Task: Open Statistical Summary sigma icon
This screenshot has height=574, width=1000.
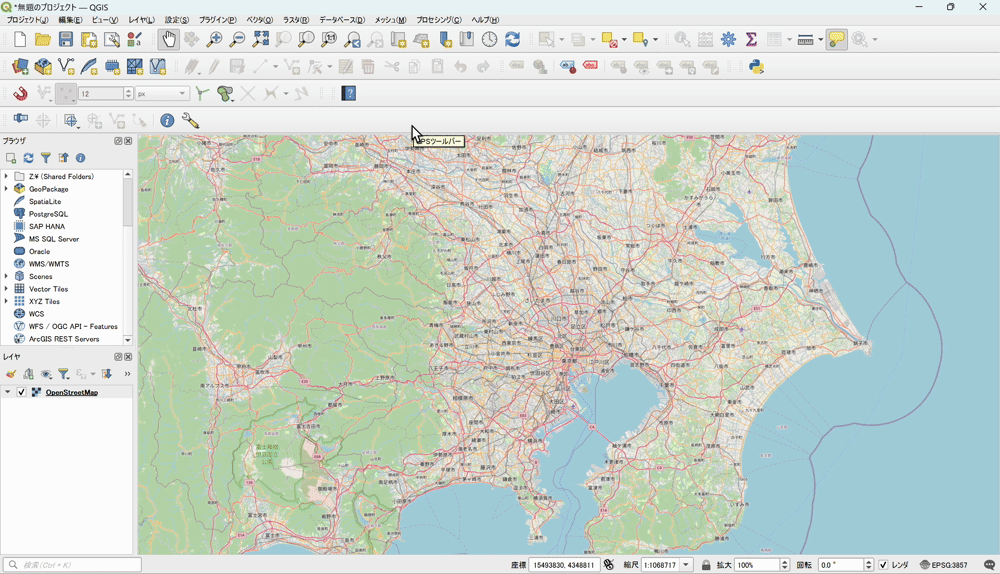Action: tap(751, 40)
